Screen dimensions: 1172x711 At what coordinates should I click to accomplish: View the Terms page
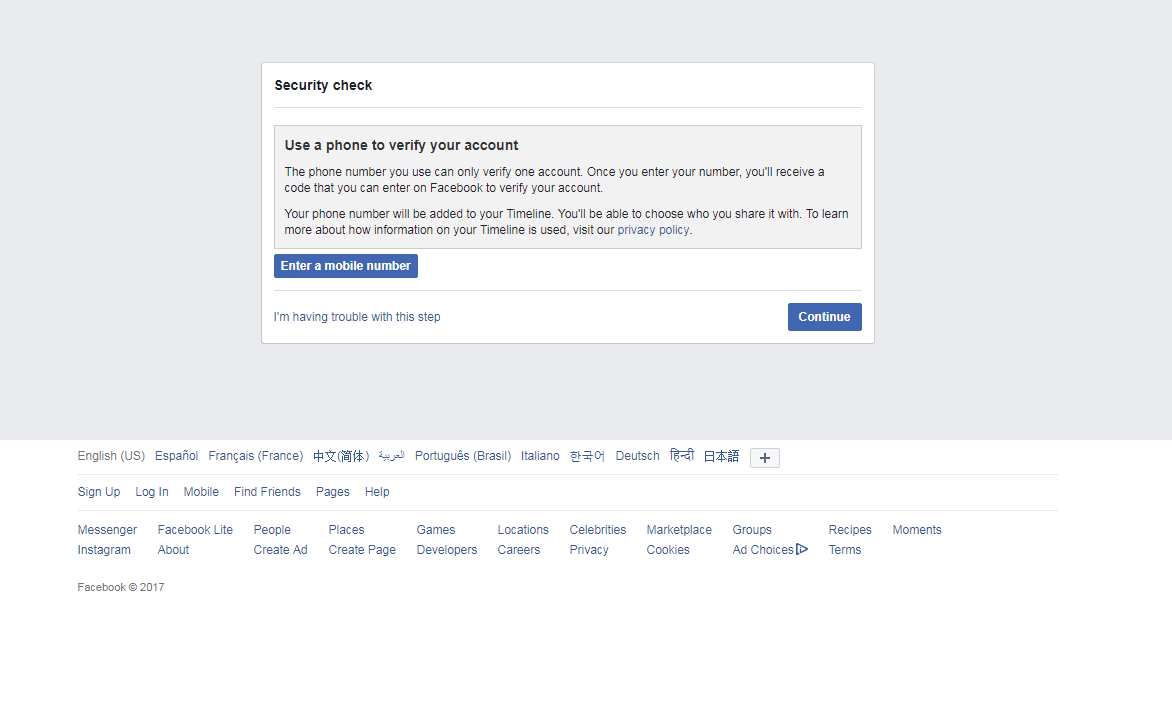coord(845,549)
